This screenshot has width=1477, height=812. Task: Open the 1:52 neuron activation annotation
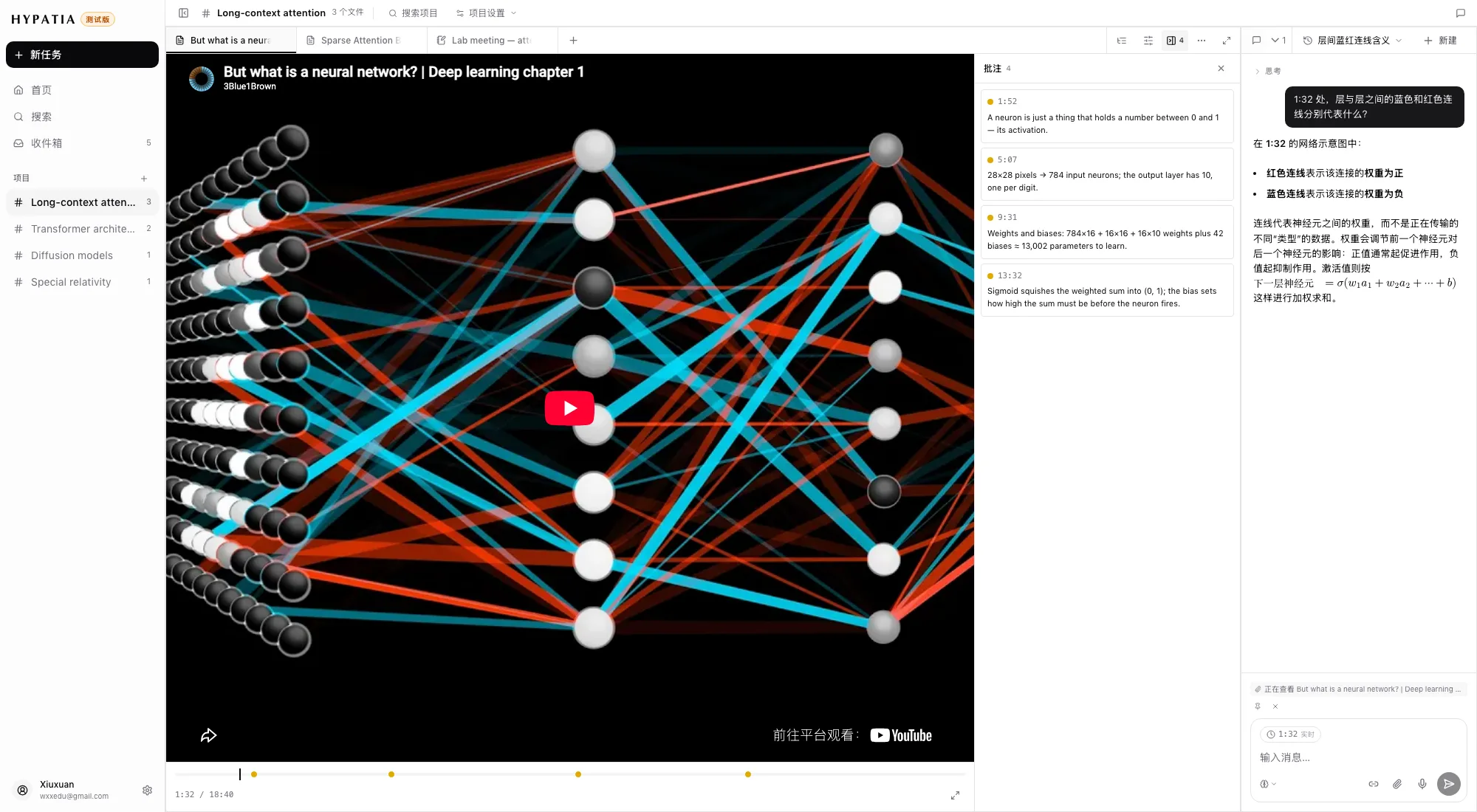click(1107, 117)
